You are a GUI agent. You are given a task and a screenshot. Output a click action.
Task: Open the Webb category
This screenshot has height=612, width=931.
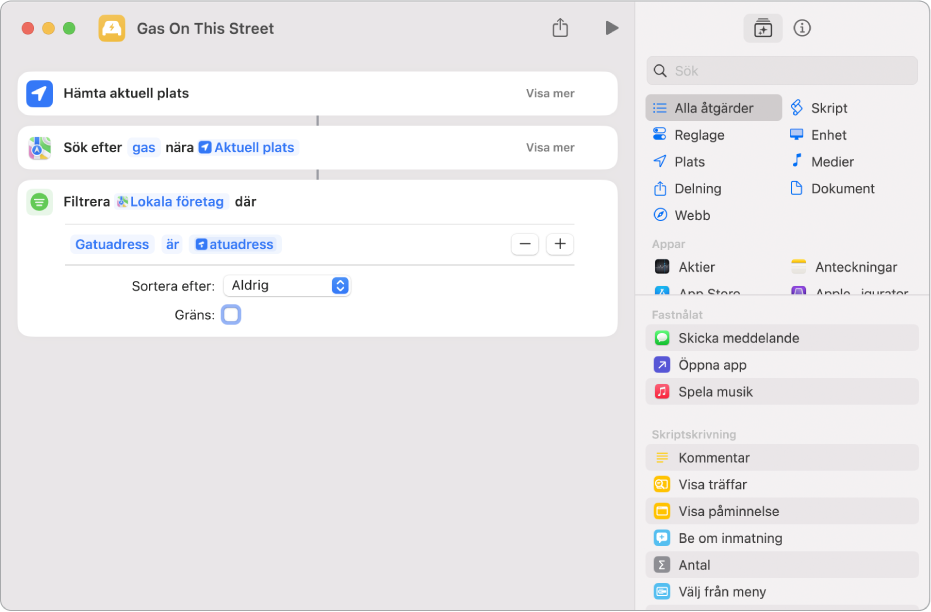681,215
